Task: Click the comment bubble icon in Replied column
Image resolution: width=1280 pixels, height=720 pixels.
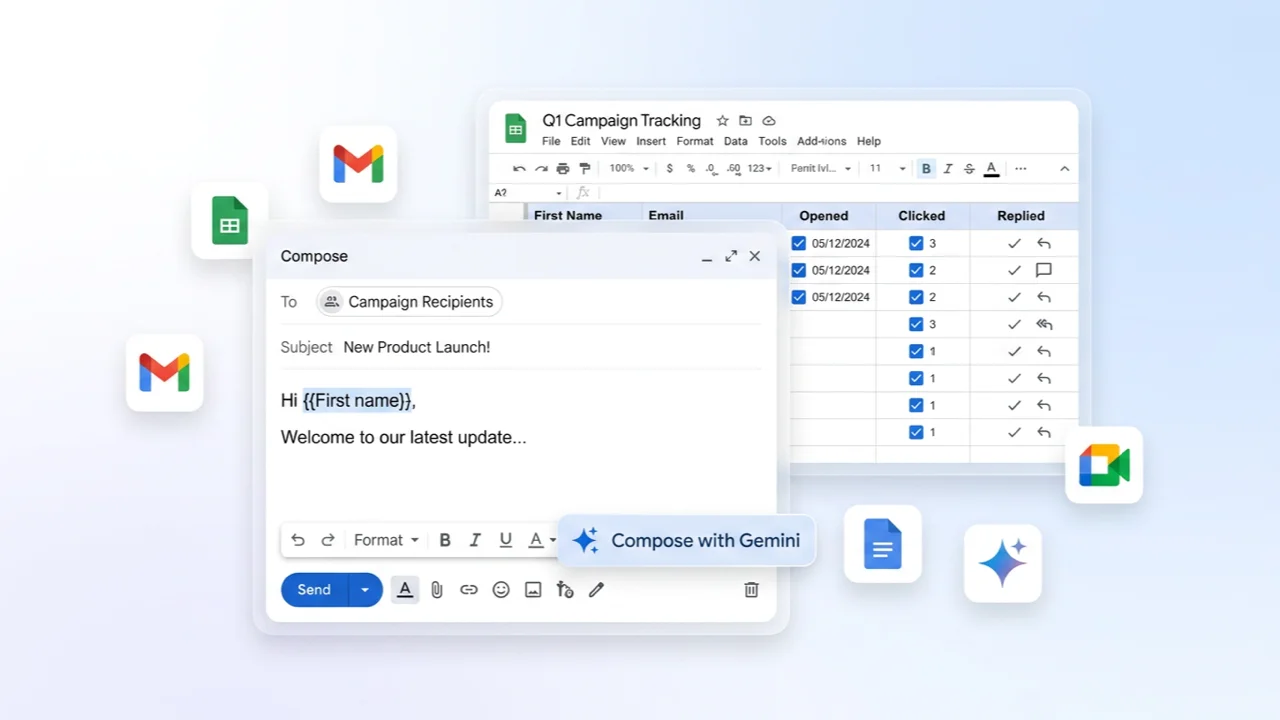Action: point(1044,270)
